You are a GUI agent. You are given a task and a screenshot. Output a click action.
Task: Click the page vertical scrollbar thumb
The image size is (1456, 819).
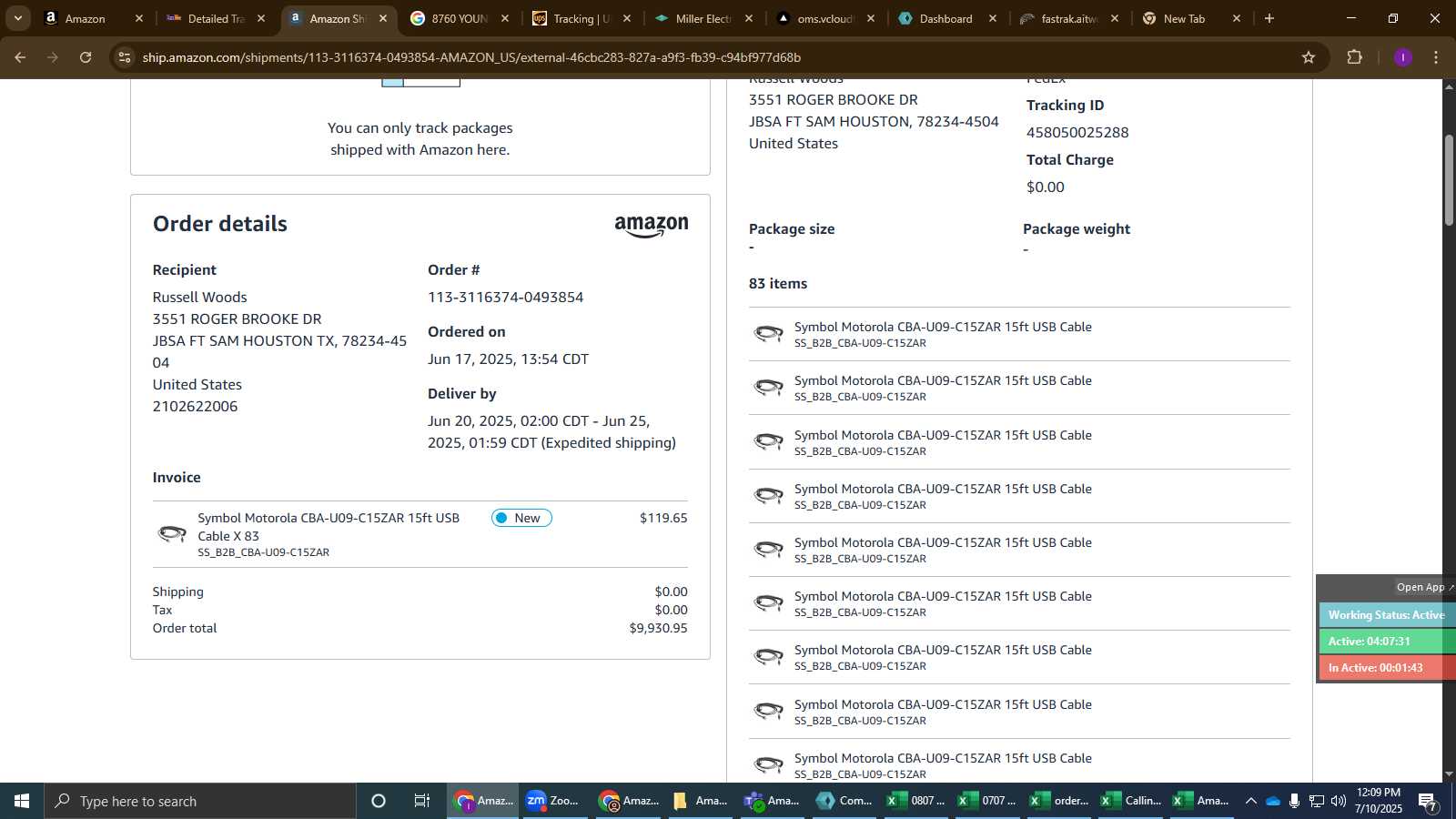pyautogui.click(x=1449, y=180)
